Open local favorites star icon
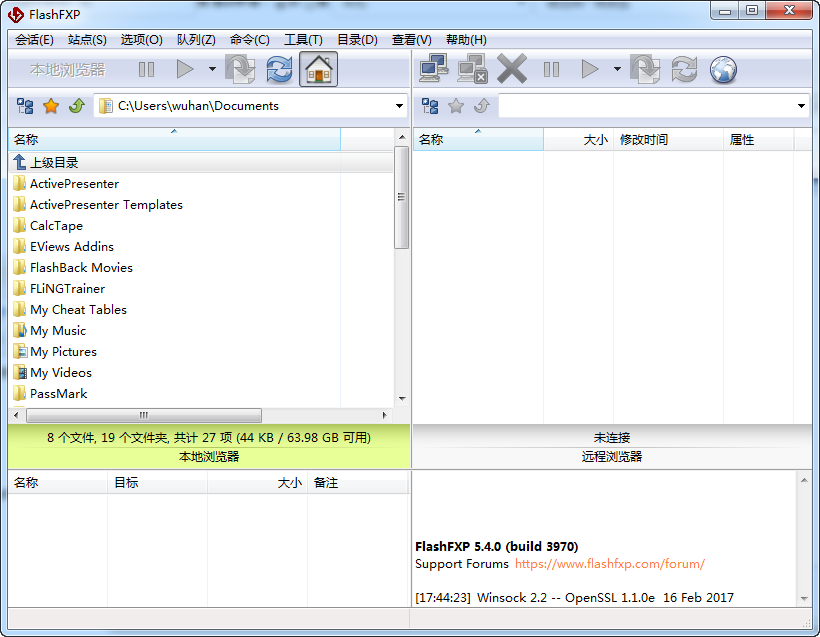 coord(51,106)
